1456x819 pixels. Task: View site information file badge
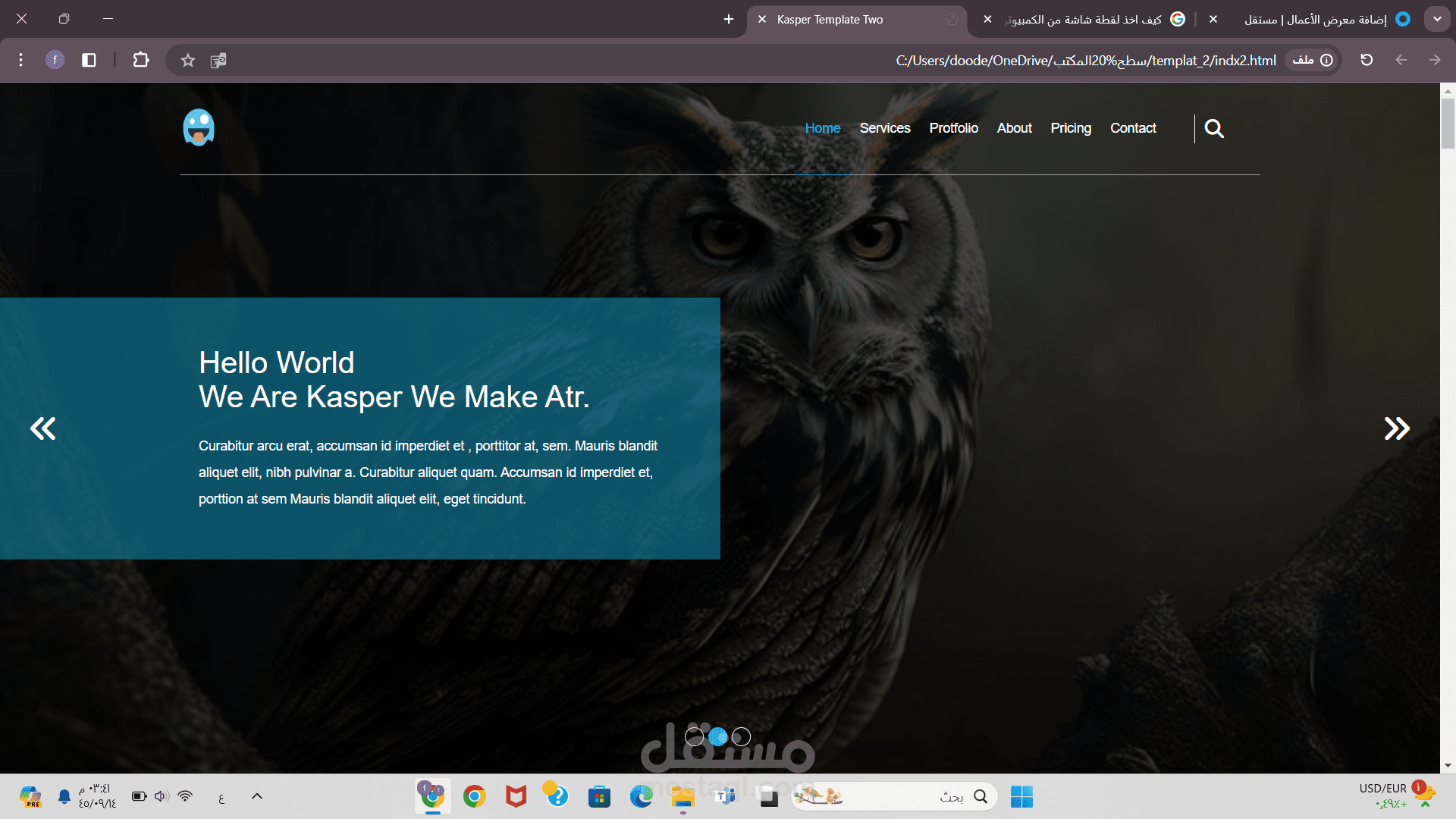click(x=1313, y=60)
